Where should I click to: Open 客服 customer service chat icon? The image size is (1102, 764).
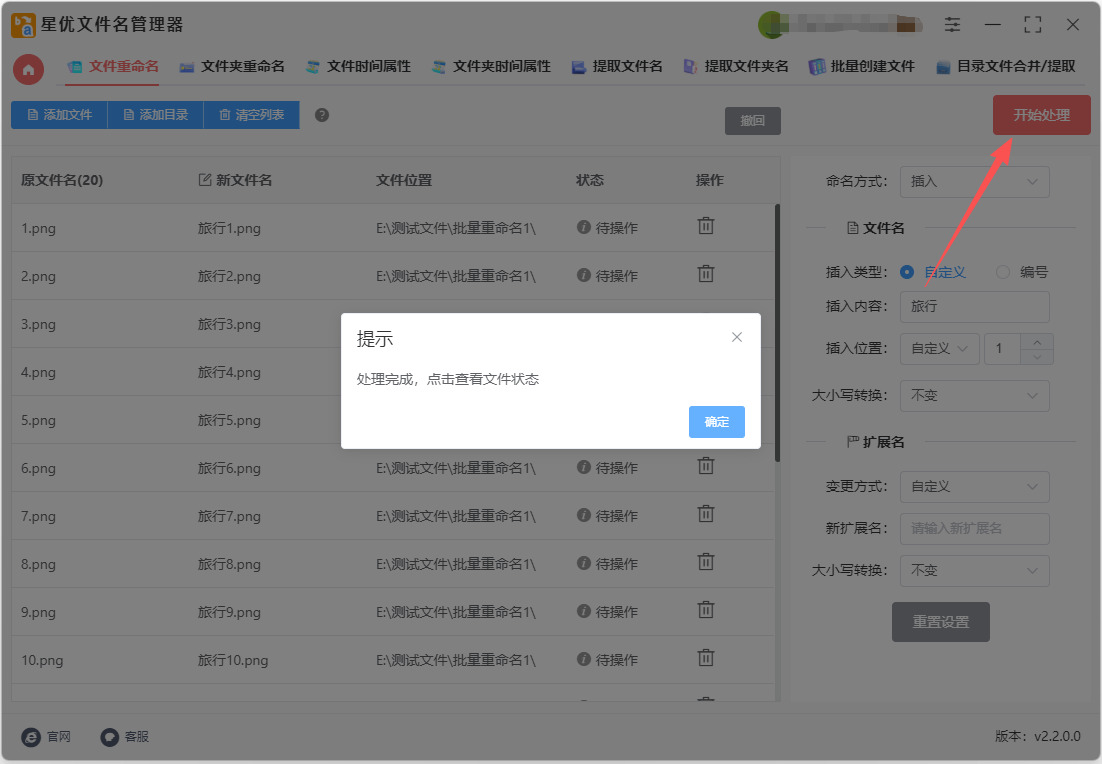click(110, 737)
